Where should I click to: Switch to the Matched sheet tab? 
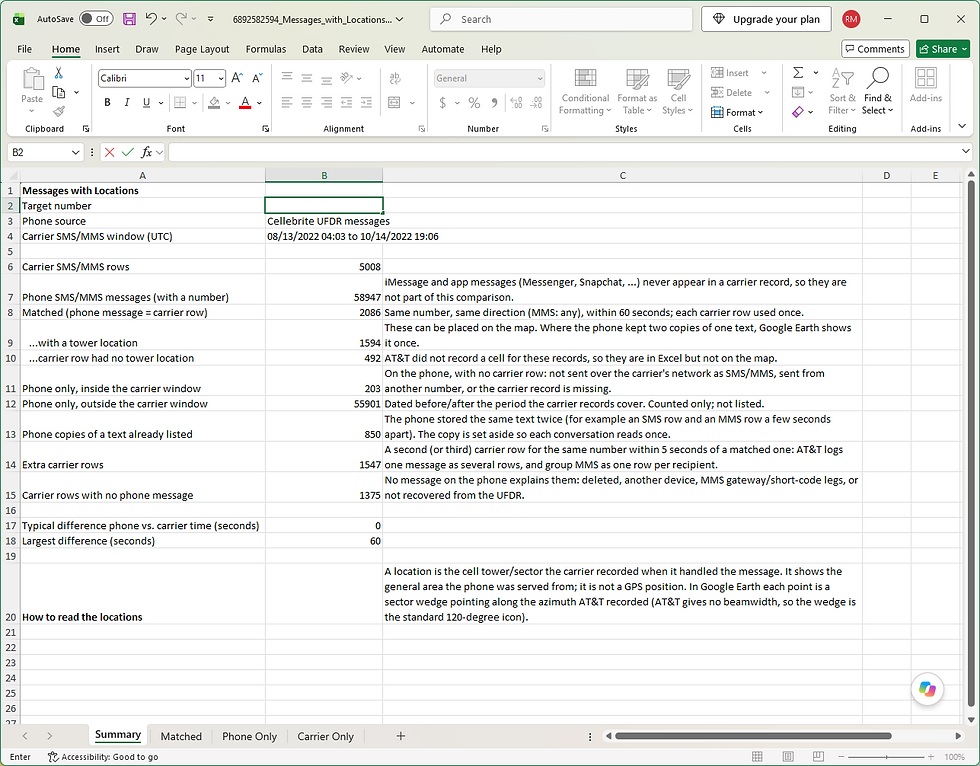[181, 737]
